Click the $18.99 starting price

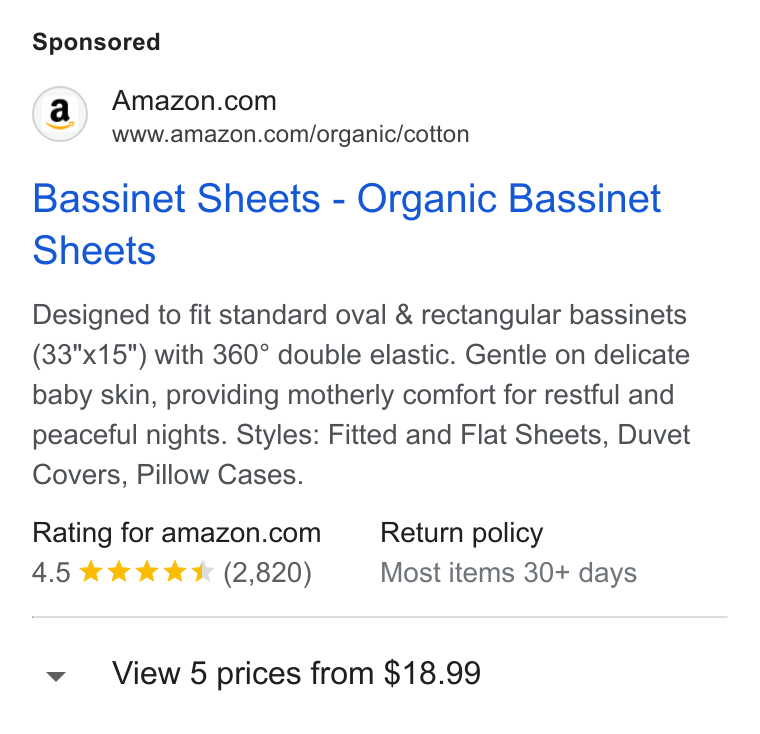point(432,673)
